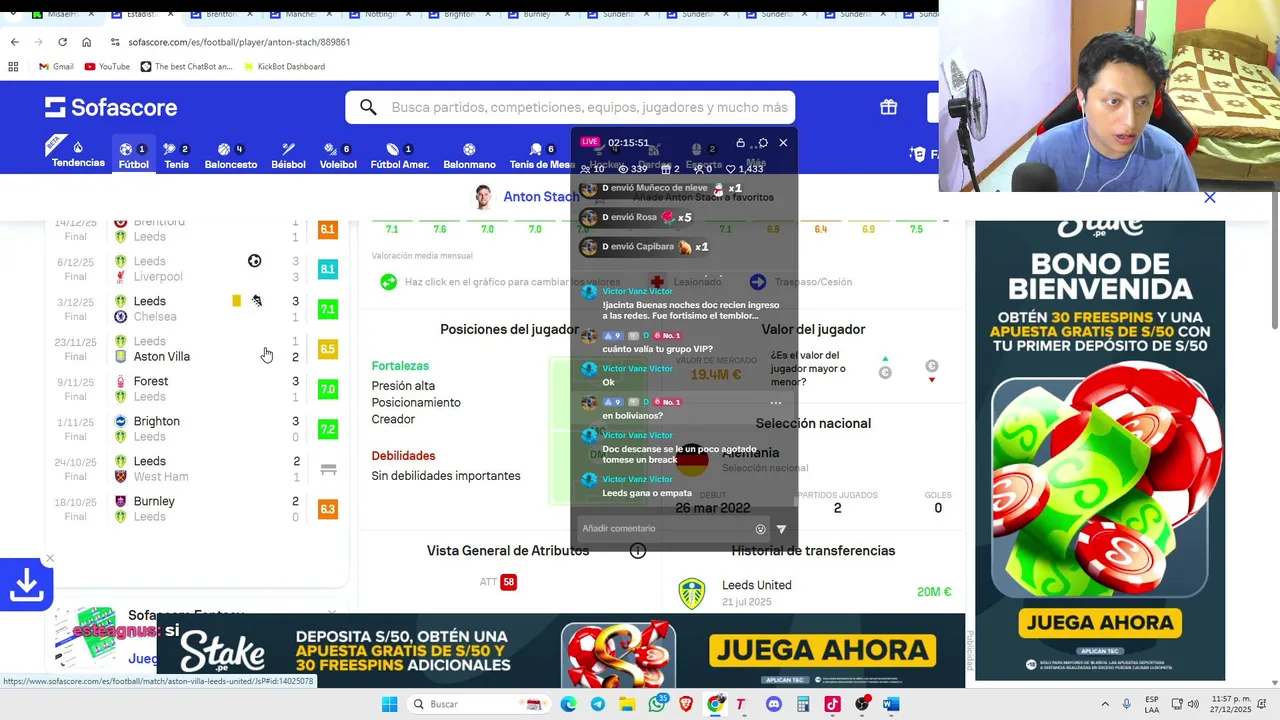Click the search magnifier icon
Screen dimensions: 1280x720
368,107
